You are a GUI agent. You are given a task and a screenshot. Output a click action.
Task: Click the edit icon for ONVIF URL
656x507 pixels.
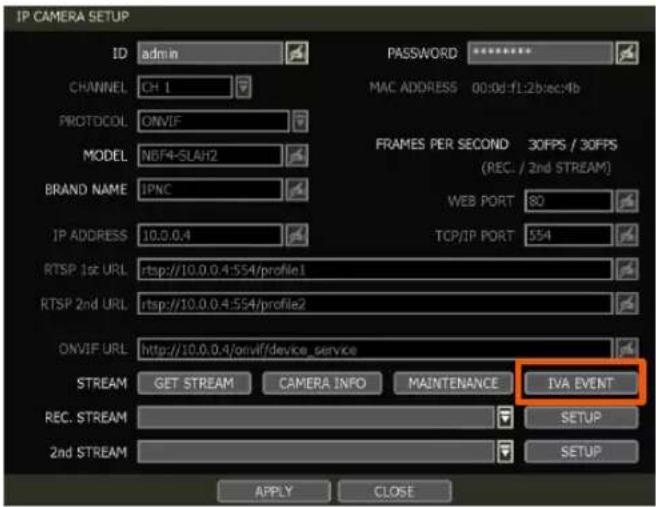click(x=627, y=348)
